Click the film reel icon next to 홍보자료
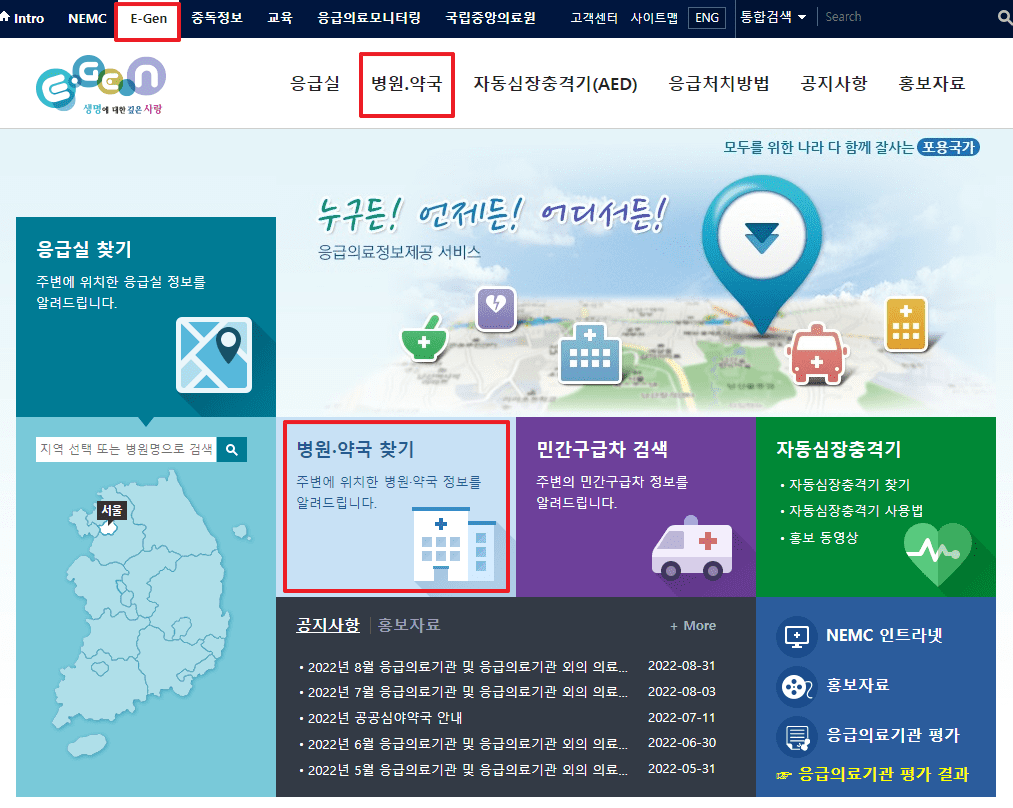 tap(795, 687)
